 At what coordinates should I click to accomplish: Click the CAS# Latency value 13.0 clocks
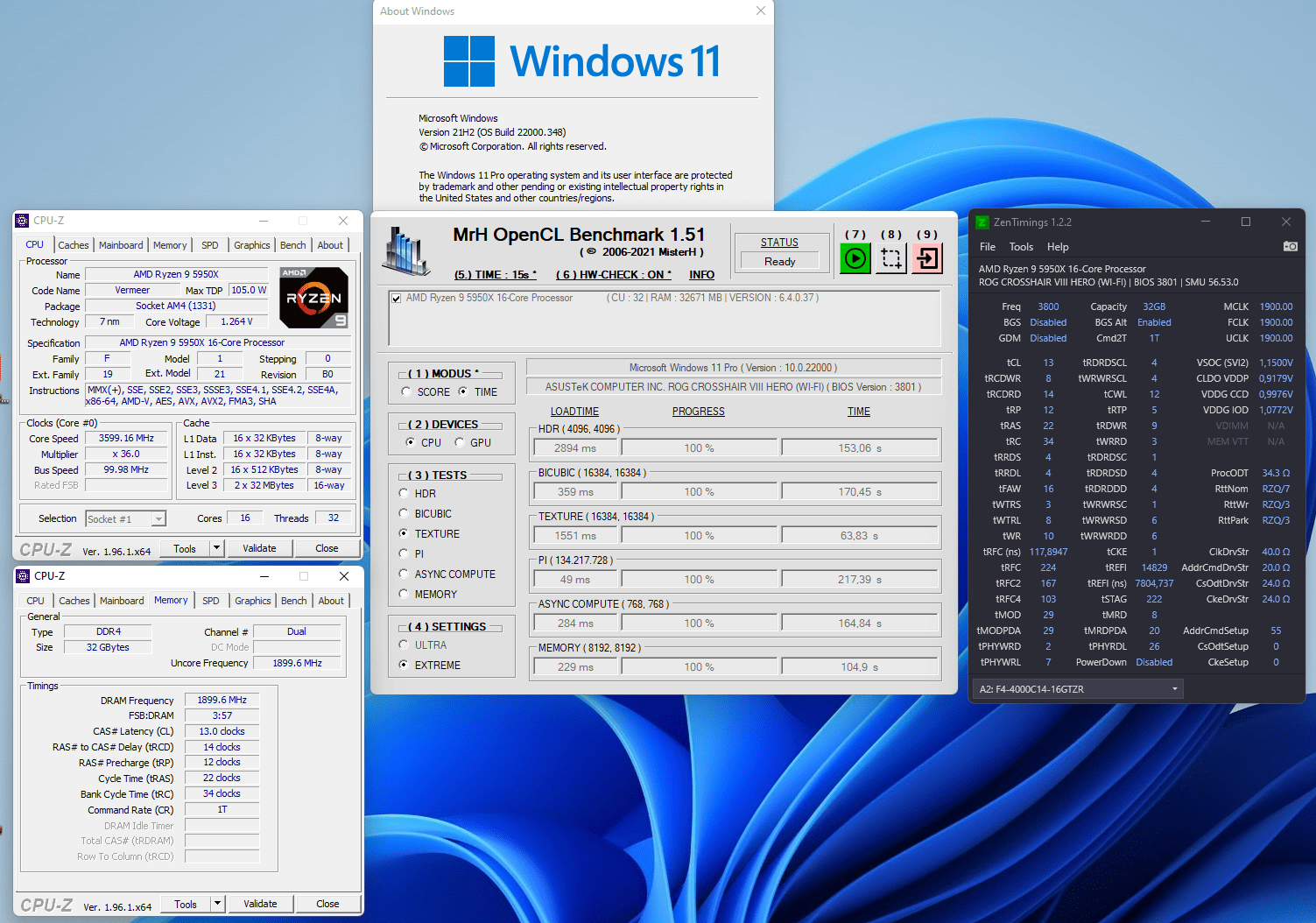(x=222, y=731)
